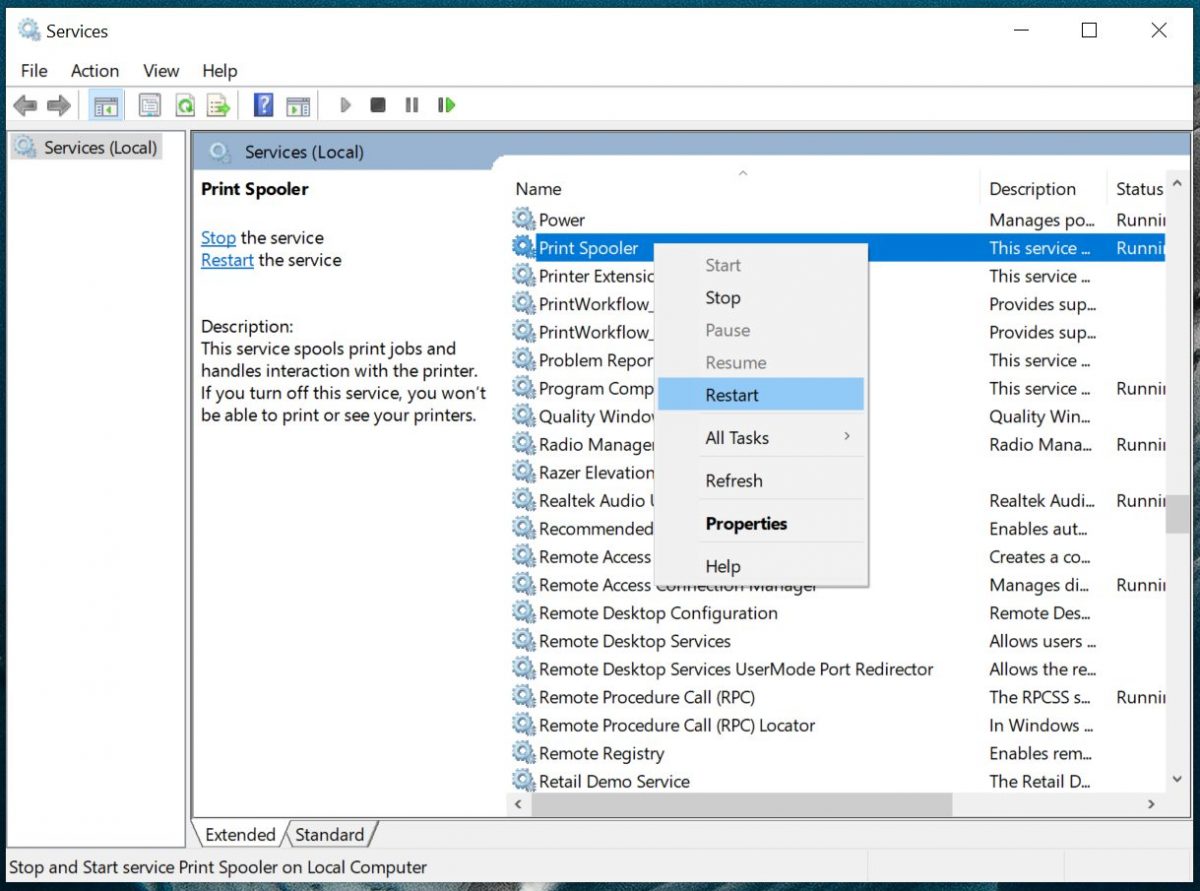Image resolution: width=1200 pixels, height=891 pixels.
Task: Choose Stop in the context menu
Action: coord(761,298)
